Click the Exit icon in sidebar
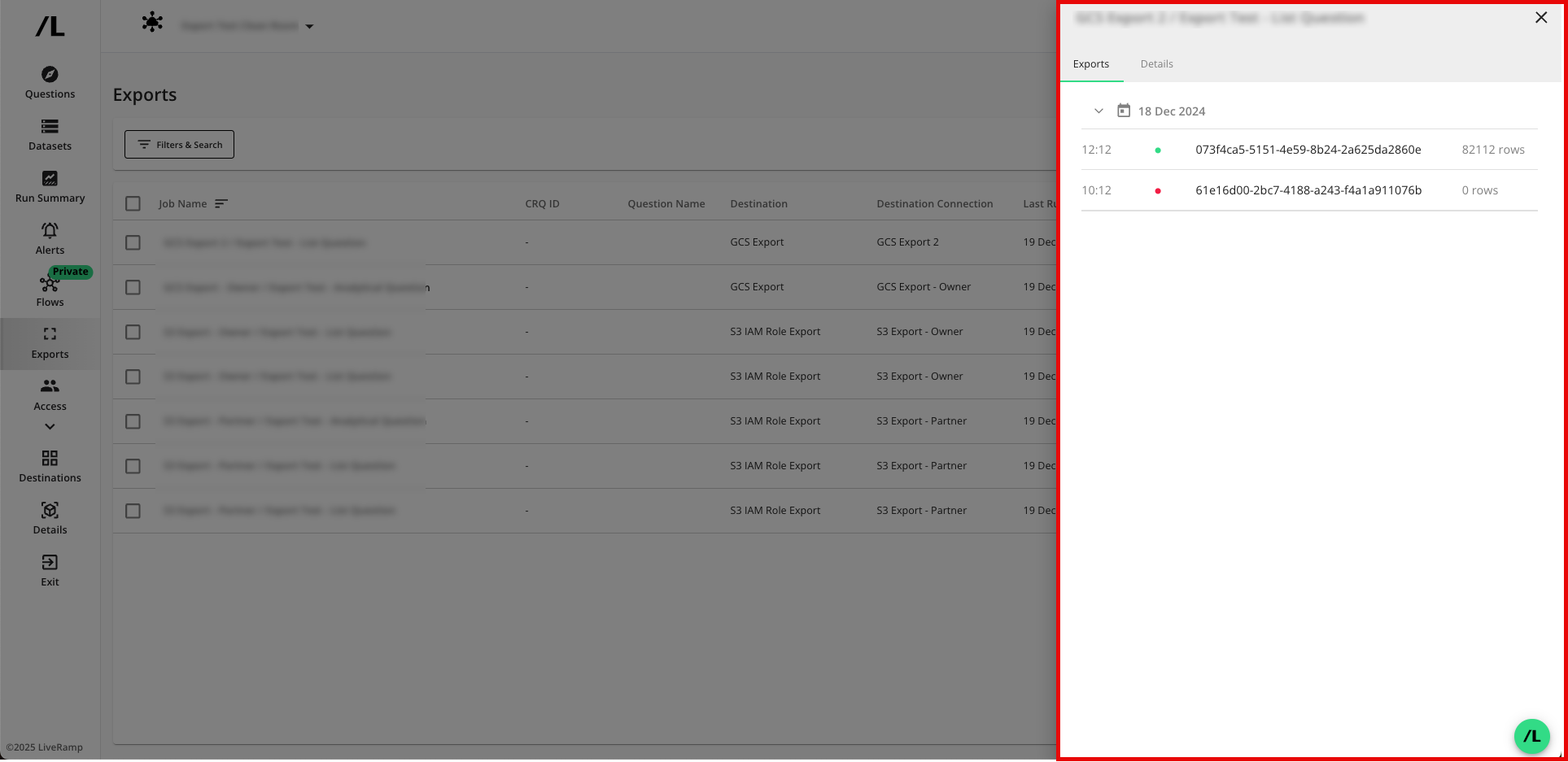This screenshot has height=762, width=1568. (x=50, y=563)
